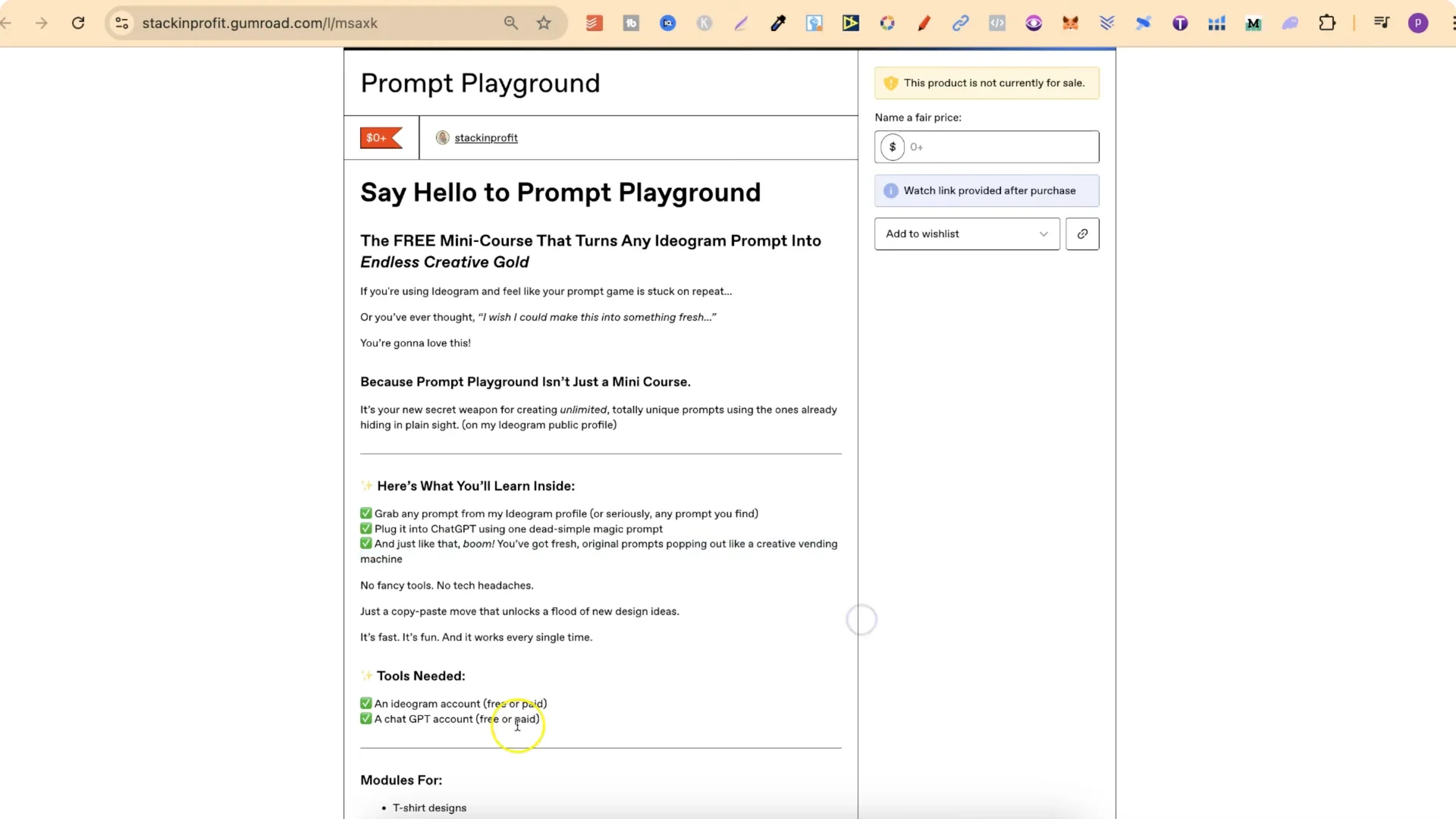Click the purple eye extension icon
Image resolution: width=1456 pixels, height=819 pixels.
pyautogui.click(x=1034, y=23)
